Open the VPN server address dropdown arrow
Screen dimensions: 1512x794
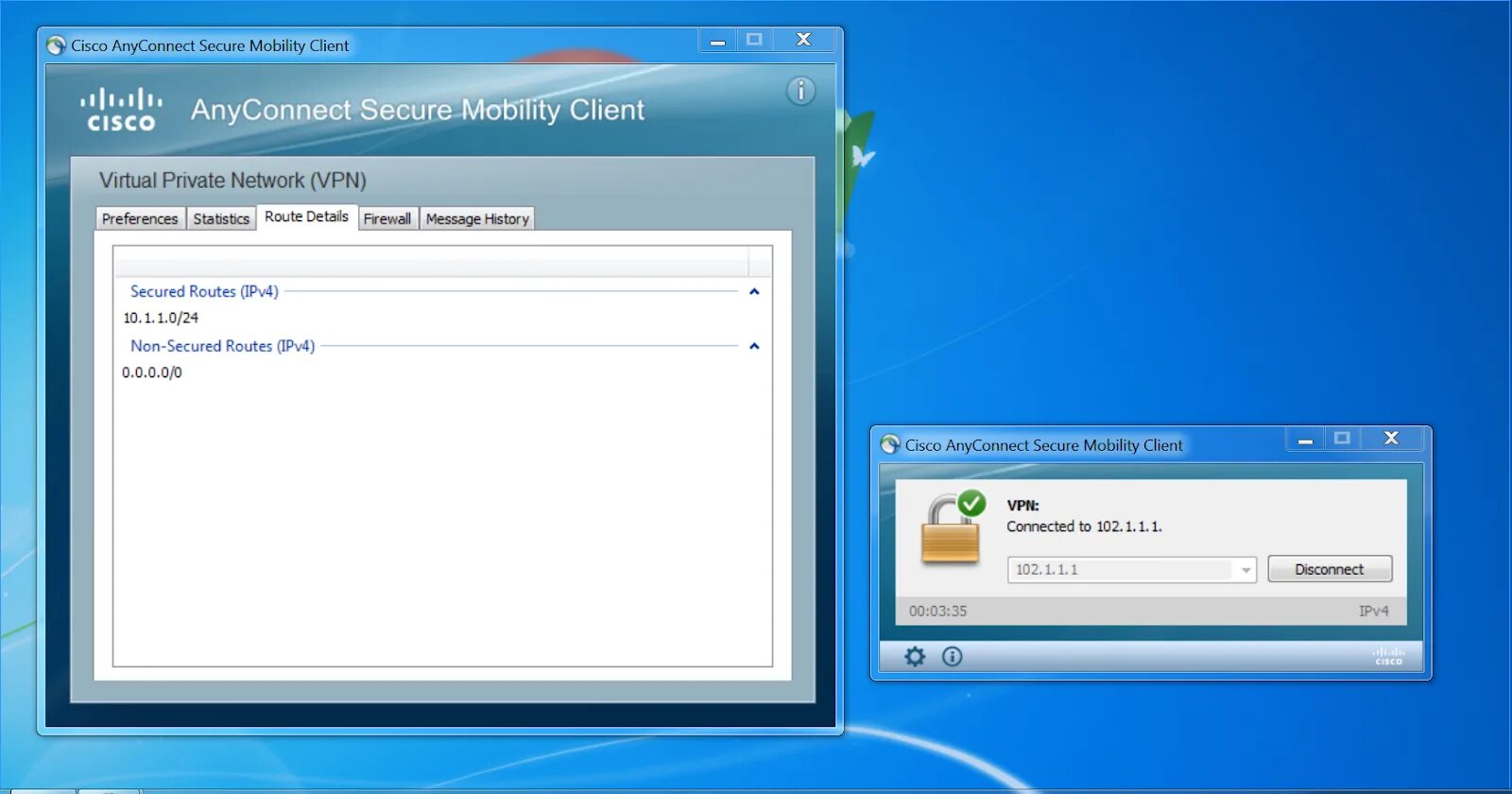pos(1246,570)
